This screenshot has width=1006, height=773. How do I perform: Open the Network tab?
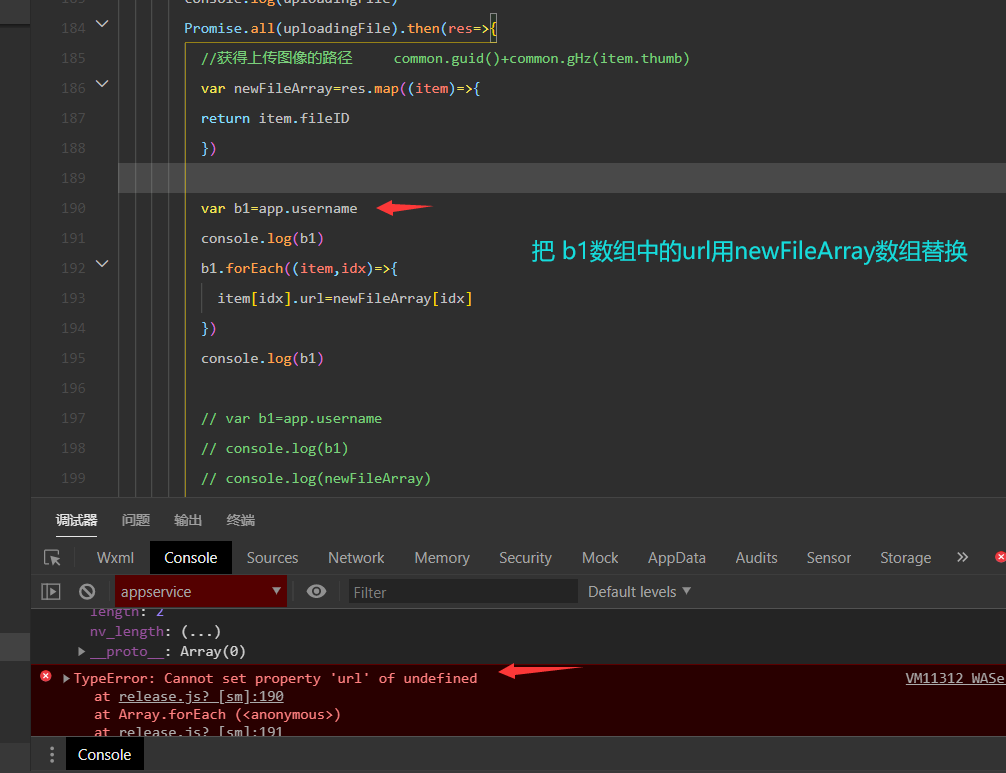pos(356,557)
